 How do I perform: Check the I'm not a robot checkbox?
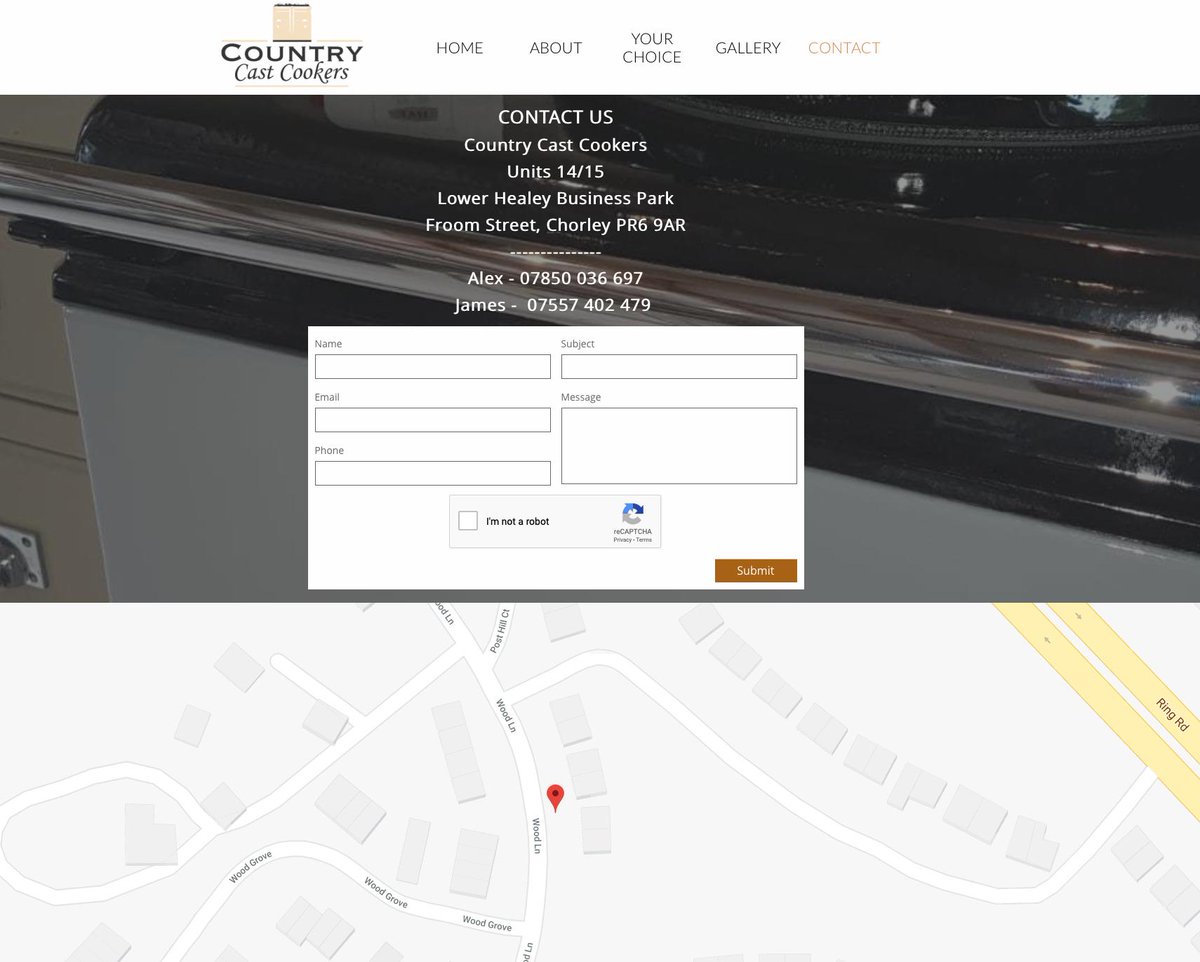468,521
